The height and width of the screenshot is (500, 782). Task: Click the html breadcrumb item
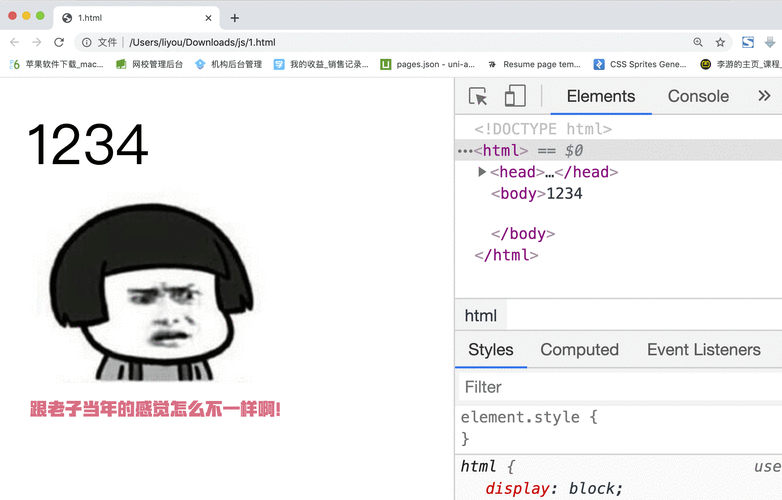[x=481, y=316]
